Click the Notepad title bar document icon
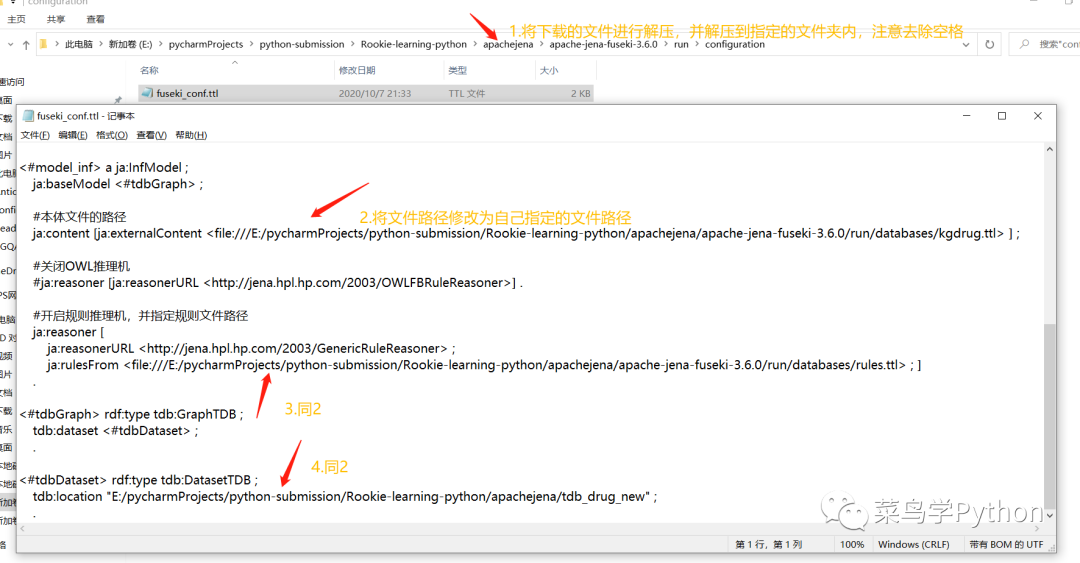This screenshot has width=1080, height=563. 28,116
